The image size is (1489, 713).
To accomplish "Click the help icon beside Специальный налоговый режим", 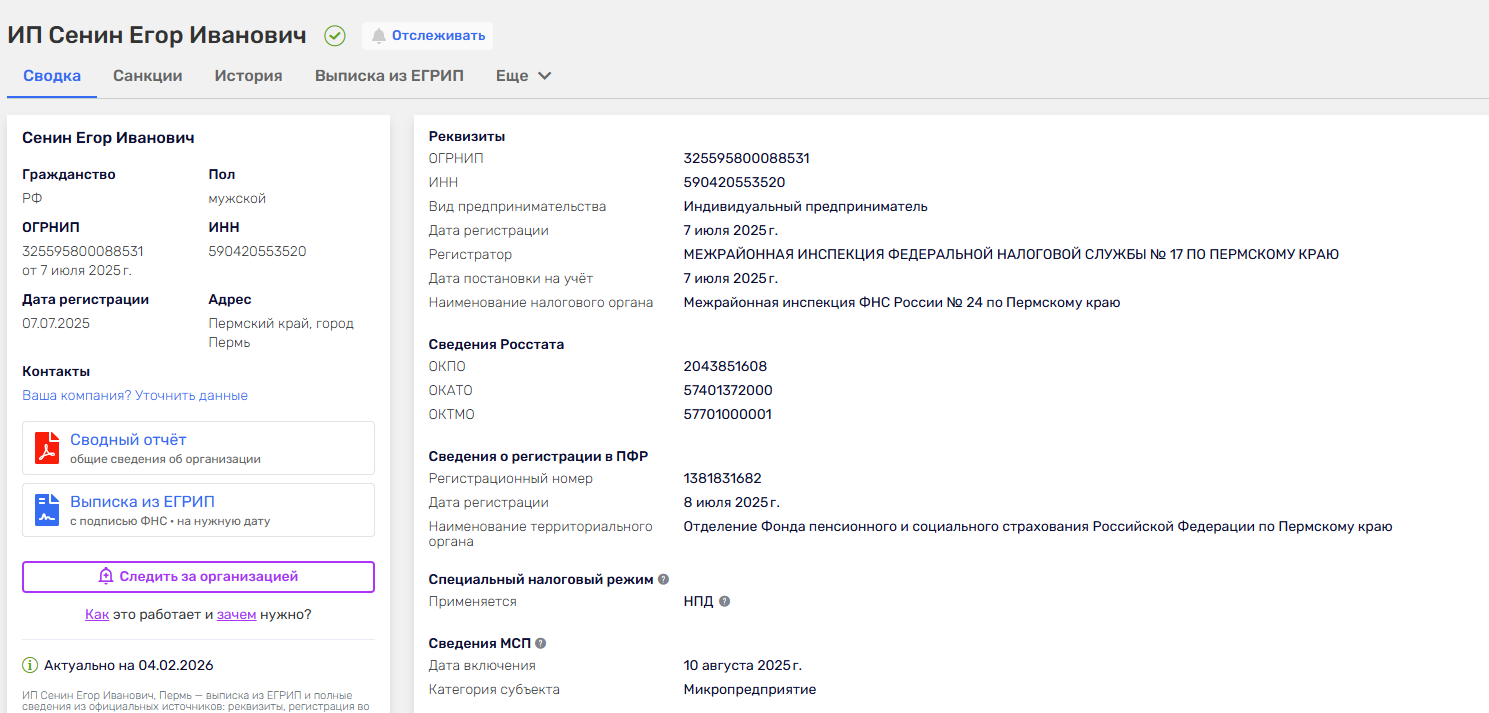I will pos(664,579).
